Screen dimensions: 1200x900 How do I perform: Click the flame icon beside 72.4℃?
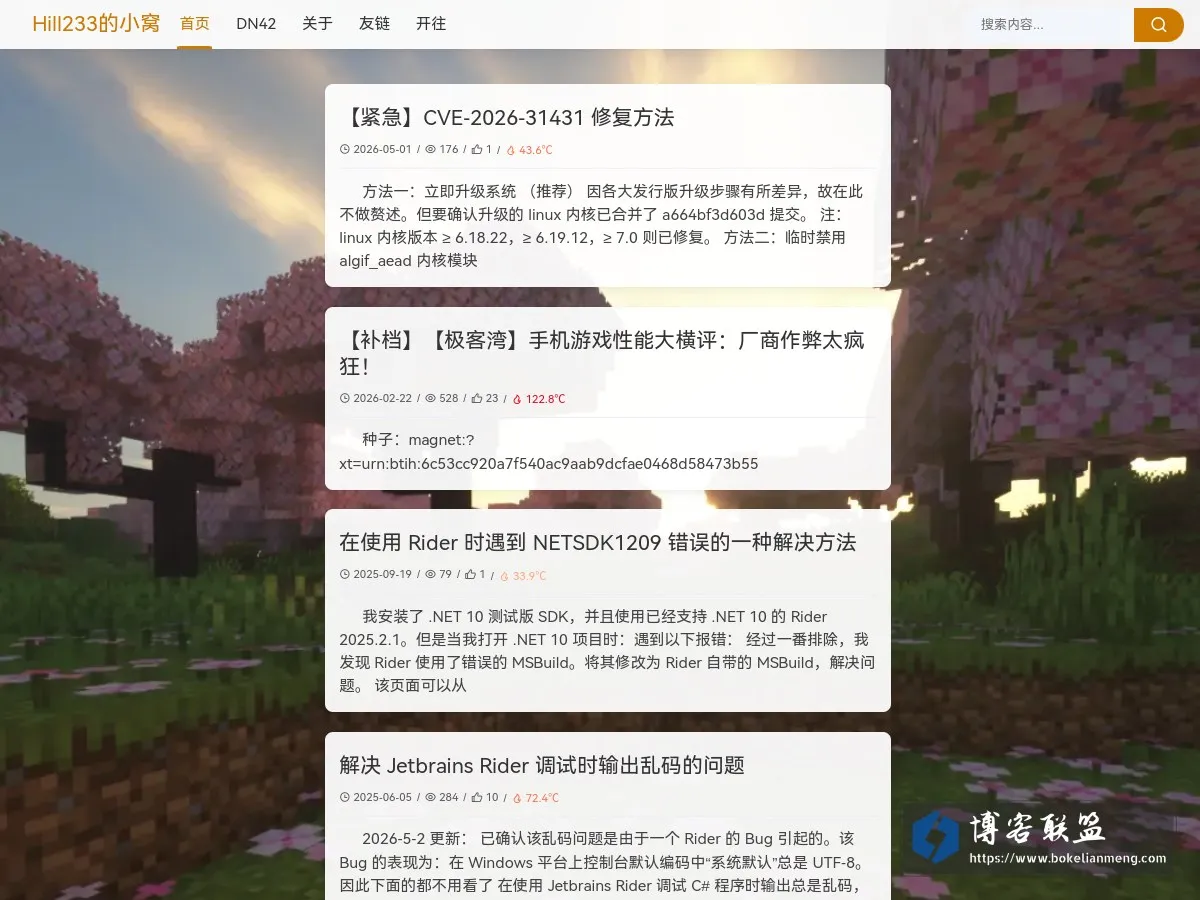point(517,798)
